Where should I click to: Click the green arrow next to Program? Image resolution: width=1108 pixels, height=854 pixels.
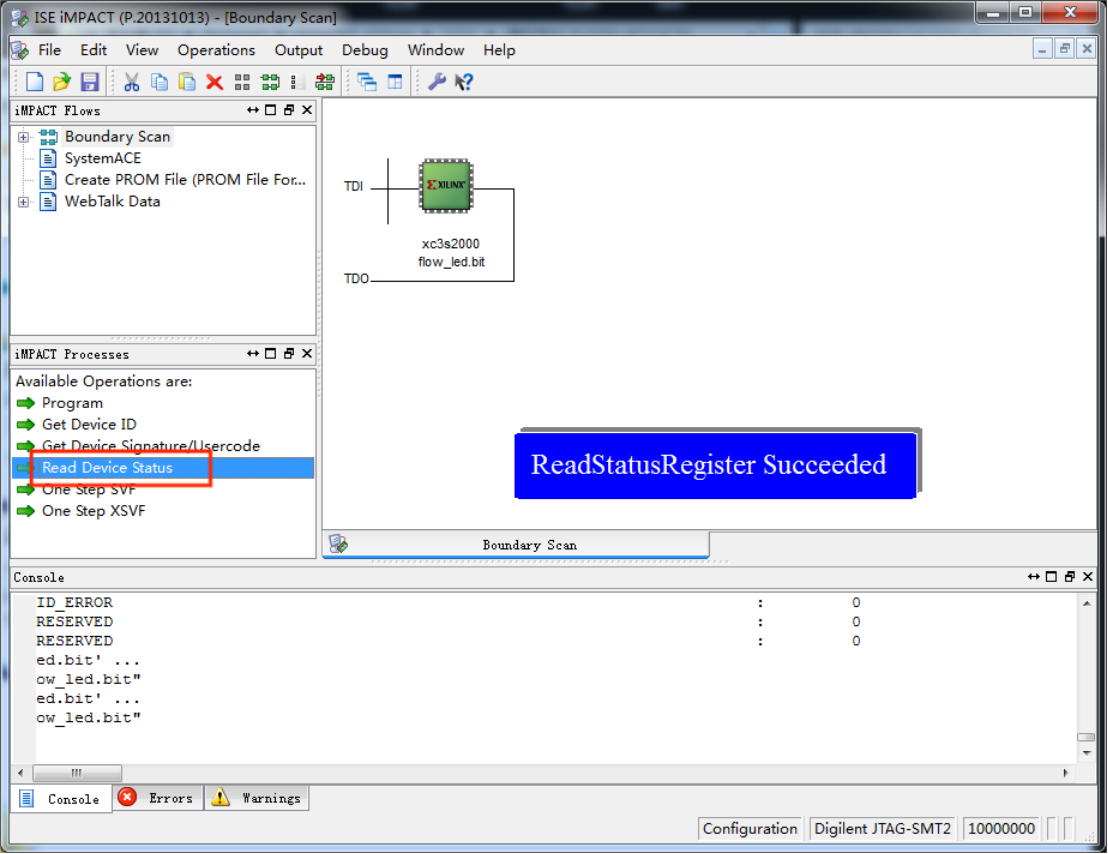[x=25, y=403]
